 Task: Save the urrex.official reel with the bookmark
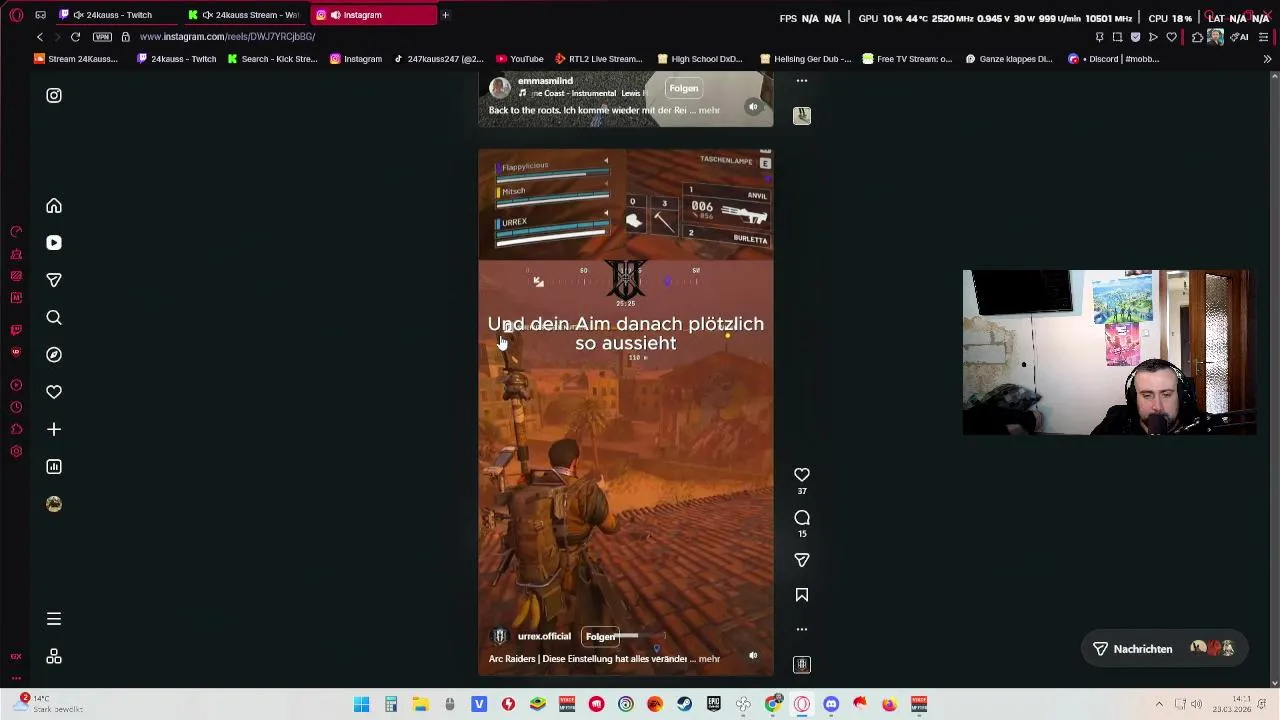point(802,595)
